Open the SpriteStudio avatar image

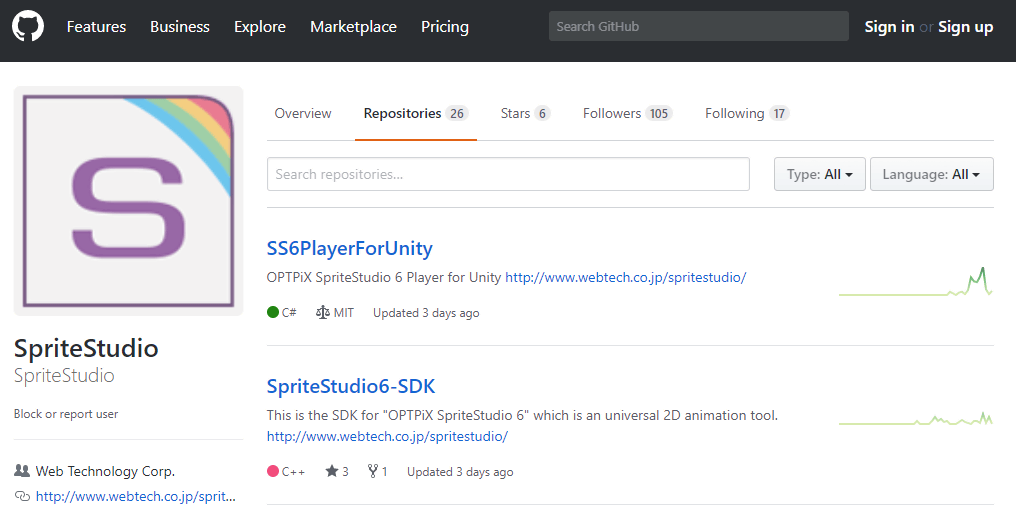click(x=128, y=201)
